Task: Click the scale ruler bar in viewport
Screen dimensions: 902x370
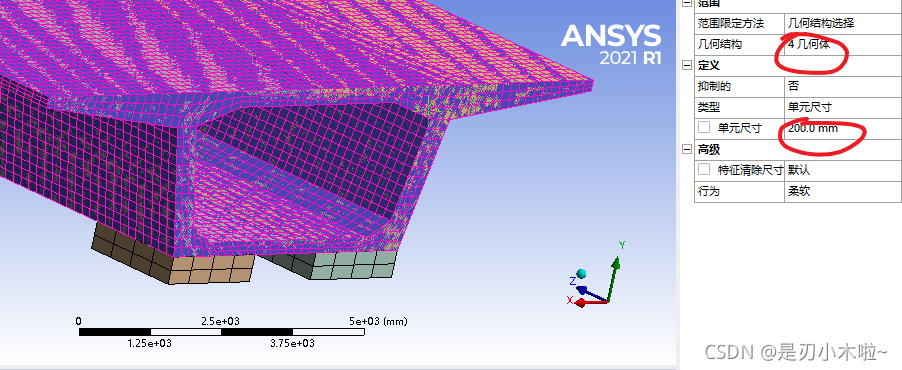Action: tap(221, 332)
